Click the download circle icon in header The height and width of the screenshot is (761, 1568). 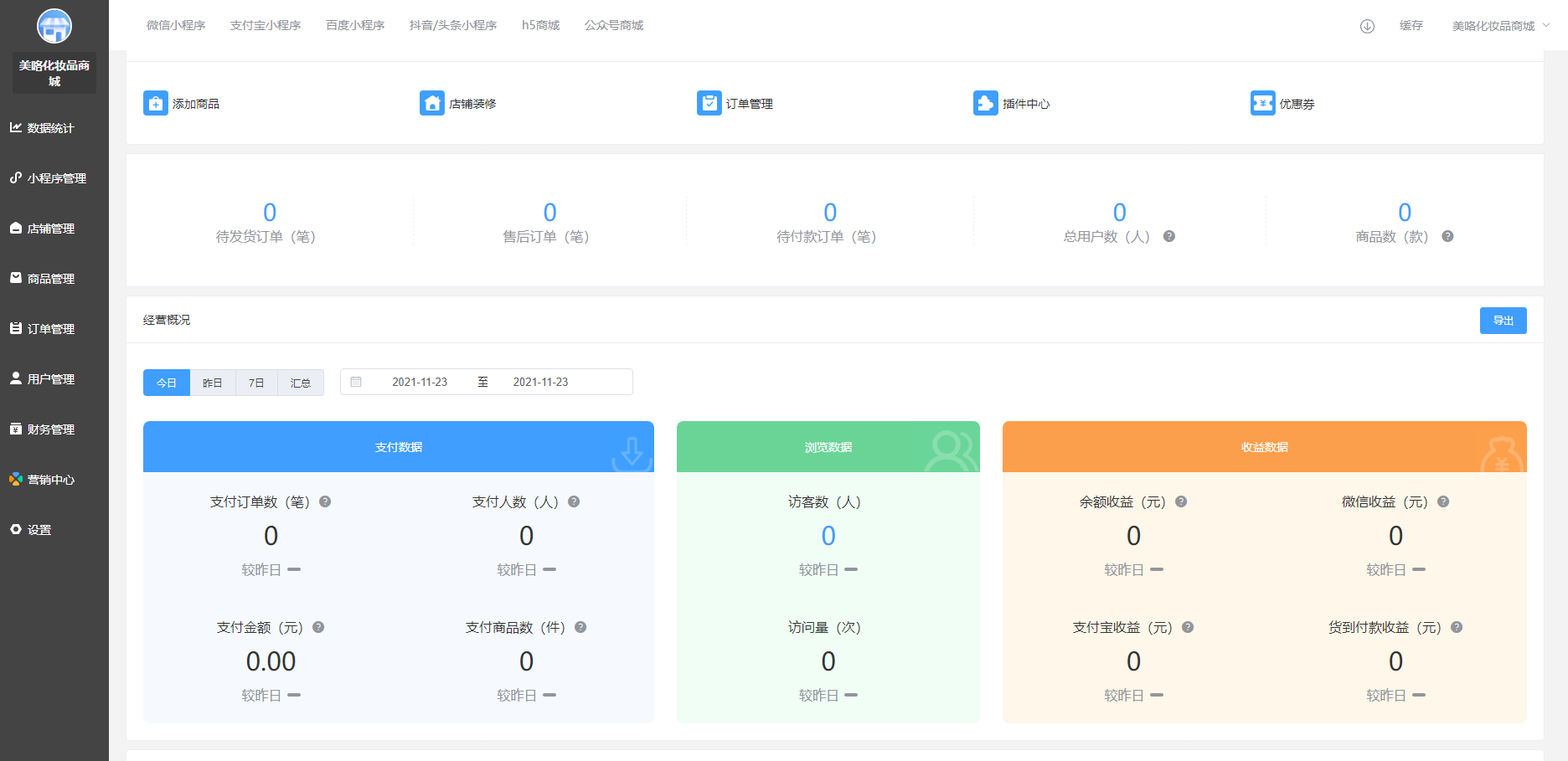click(1367, 26)
